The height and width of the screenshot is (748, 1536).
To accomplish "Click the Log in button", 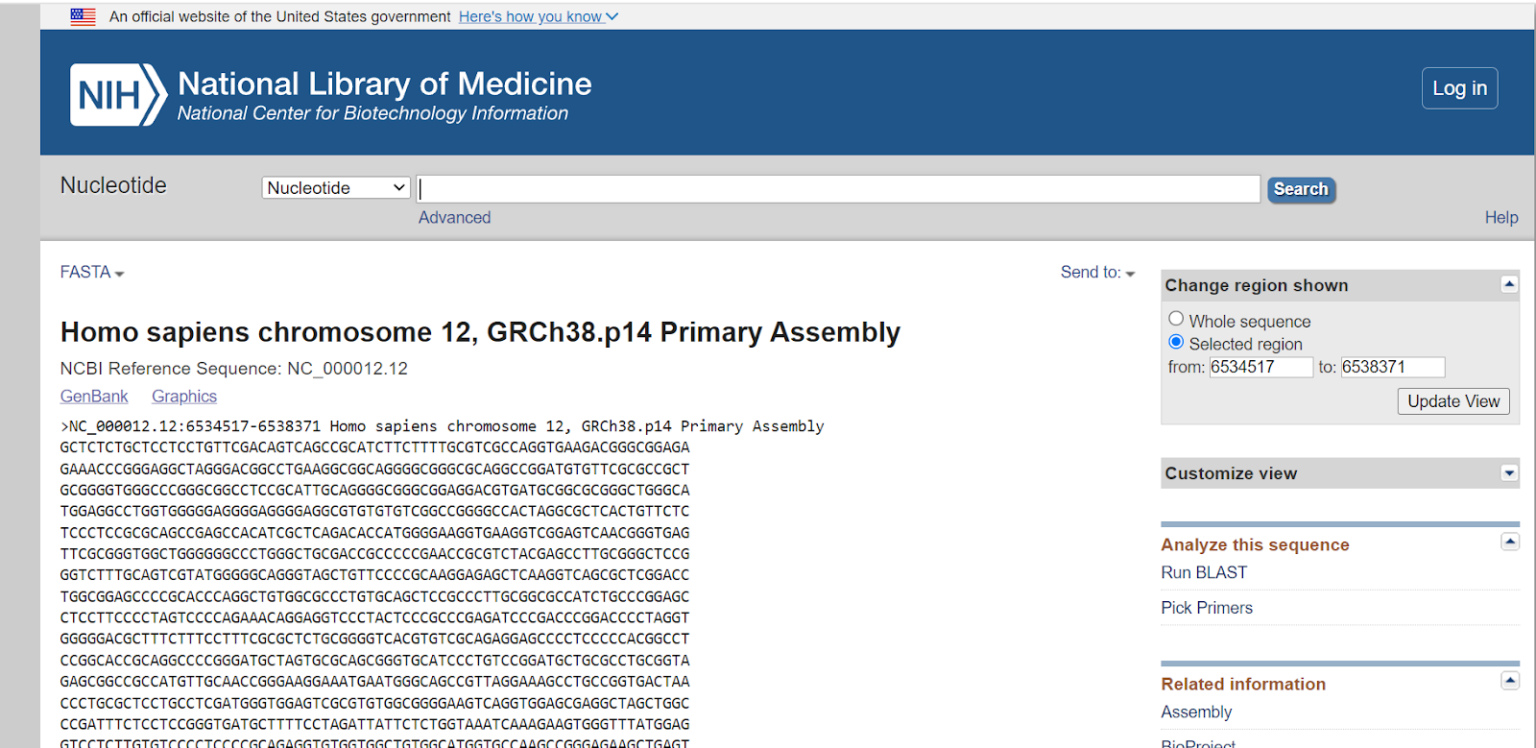I will tap(1459, 88).
